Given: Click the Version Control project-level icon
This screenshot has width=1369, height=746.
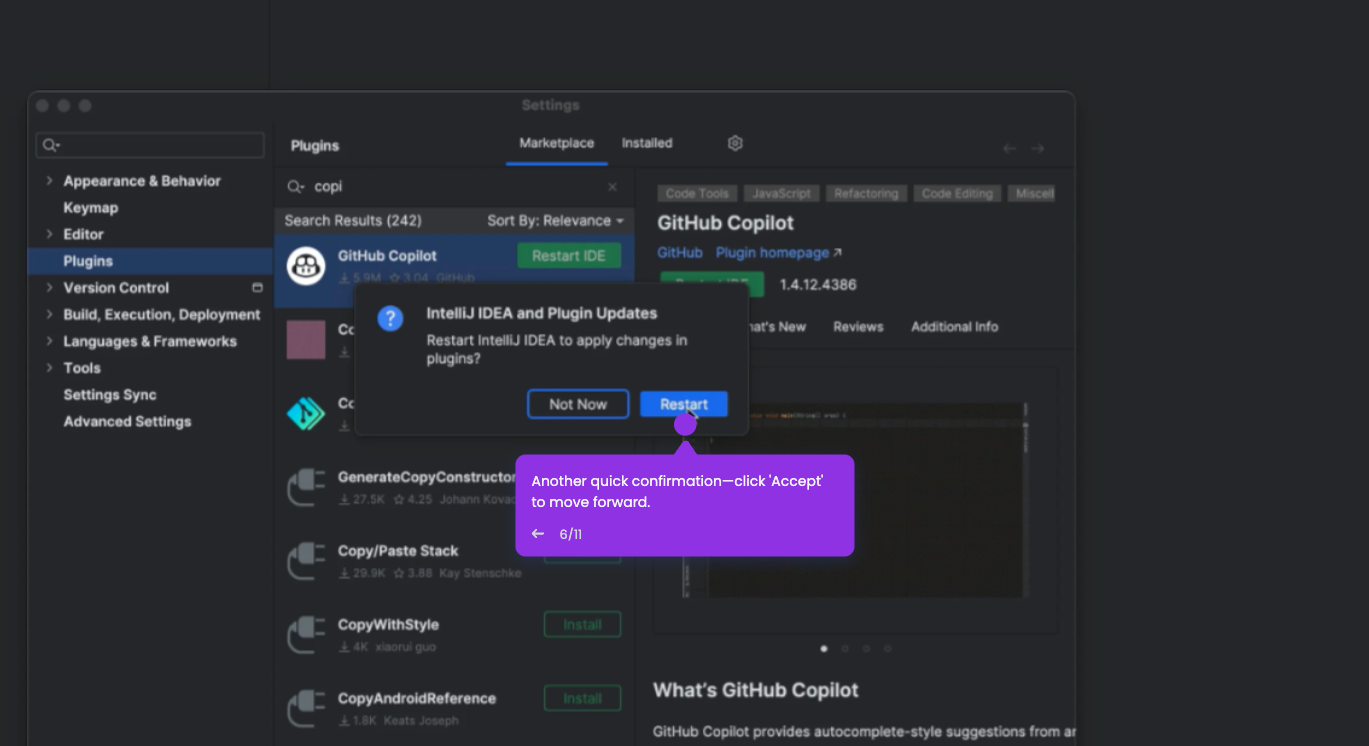Looking at the screenshot, I should point(257,288).
